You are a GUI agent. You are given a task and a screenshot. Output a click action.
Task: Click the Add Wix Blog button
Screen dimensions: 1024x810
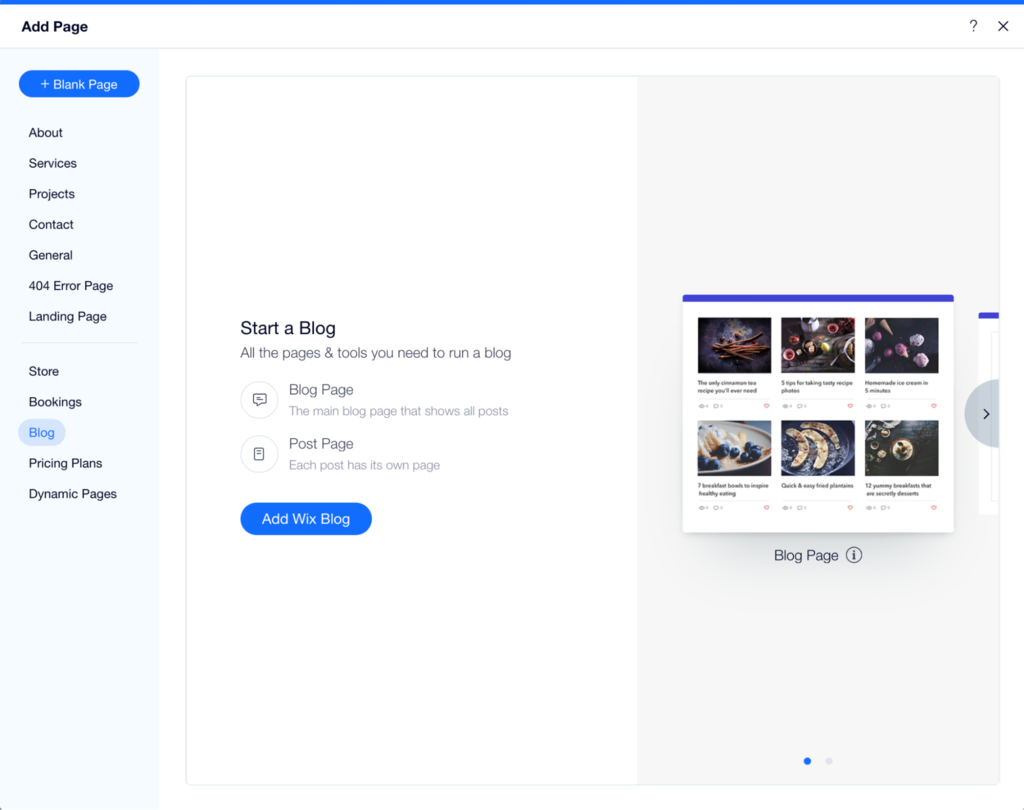click(306, 519)
